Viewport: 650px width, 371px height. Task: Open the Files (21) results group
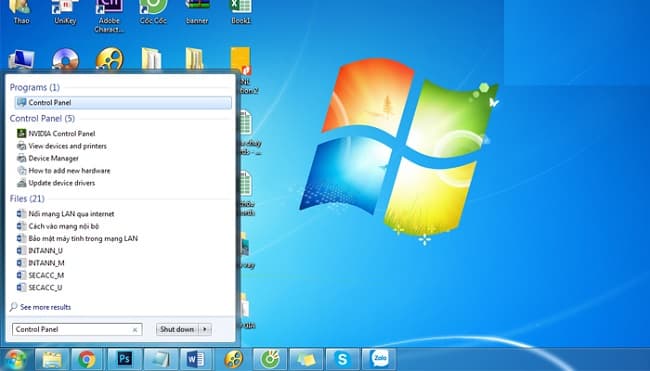[27, 199]
